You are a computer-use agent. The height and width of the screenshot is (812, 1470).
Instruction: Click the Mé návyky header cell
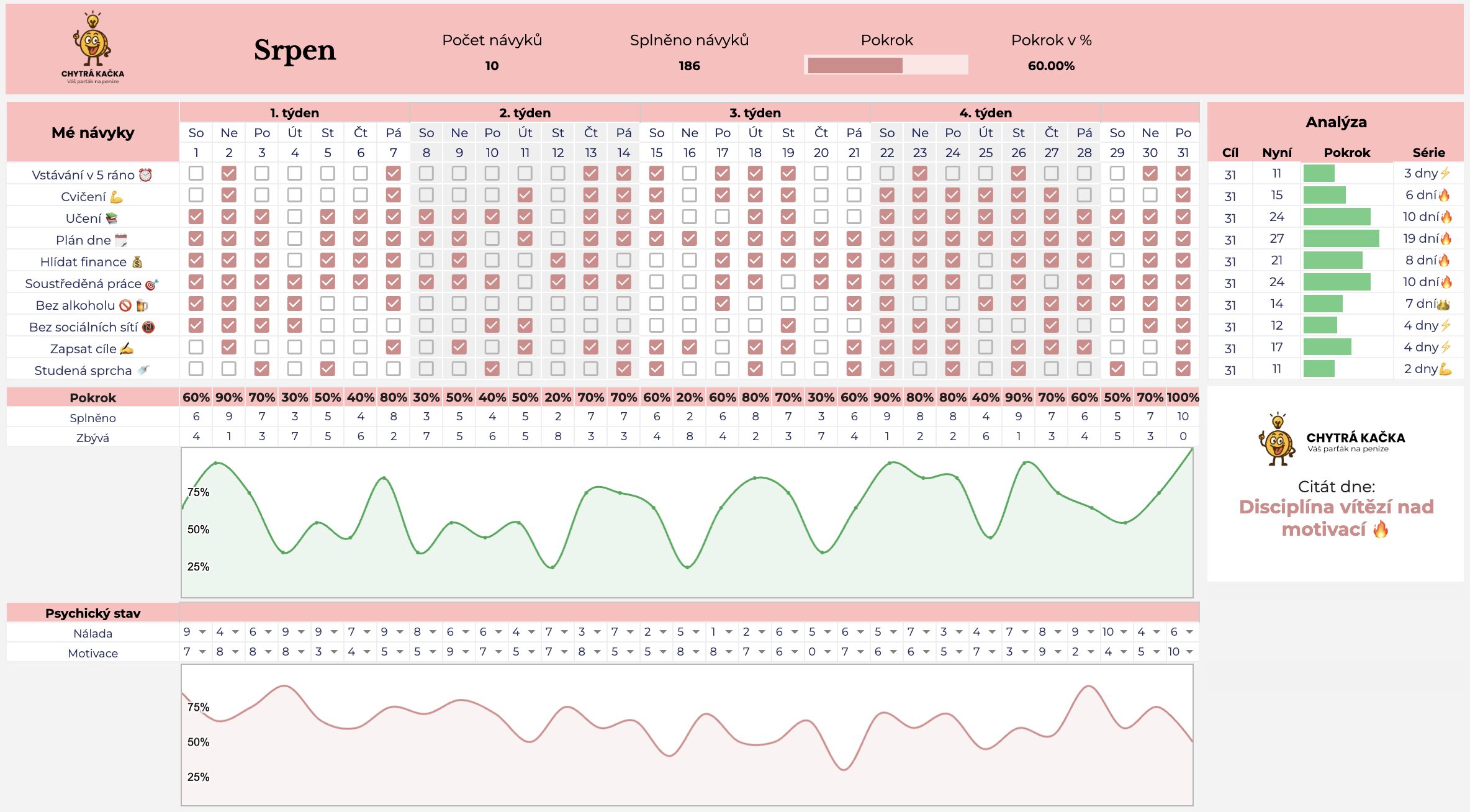[93, 132]
